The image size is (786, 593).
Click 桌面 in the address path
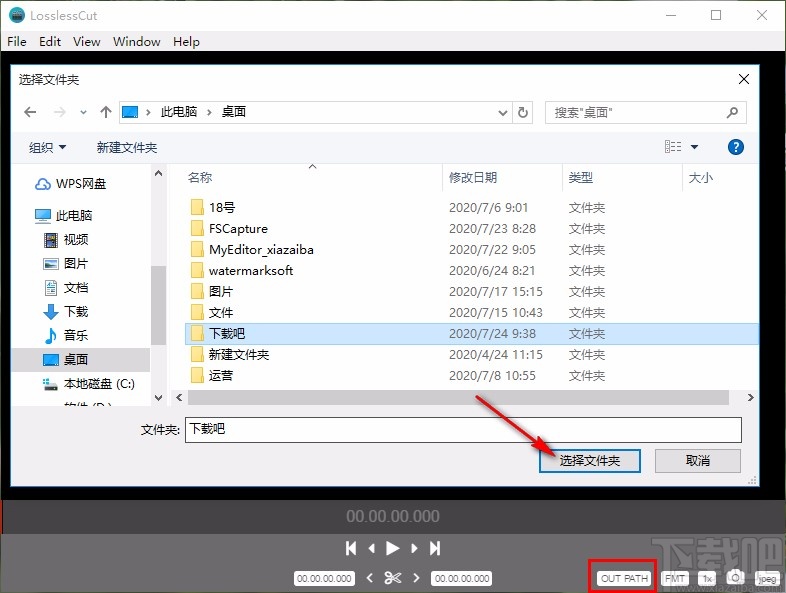pos(234,112)
